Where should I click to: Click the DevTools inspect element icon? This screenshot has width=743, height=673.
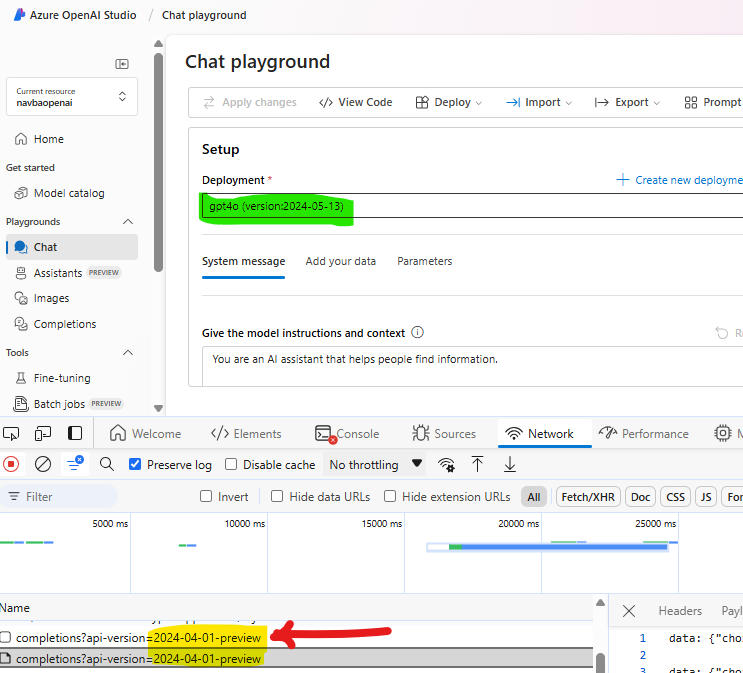(x=11, y=433)
